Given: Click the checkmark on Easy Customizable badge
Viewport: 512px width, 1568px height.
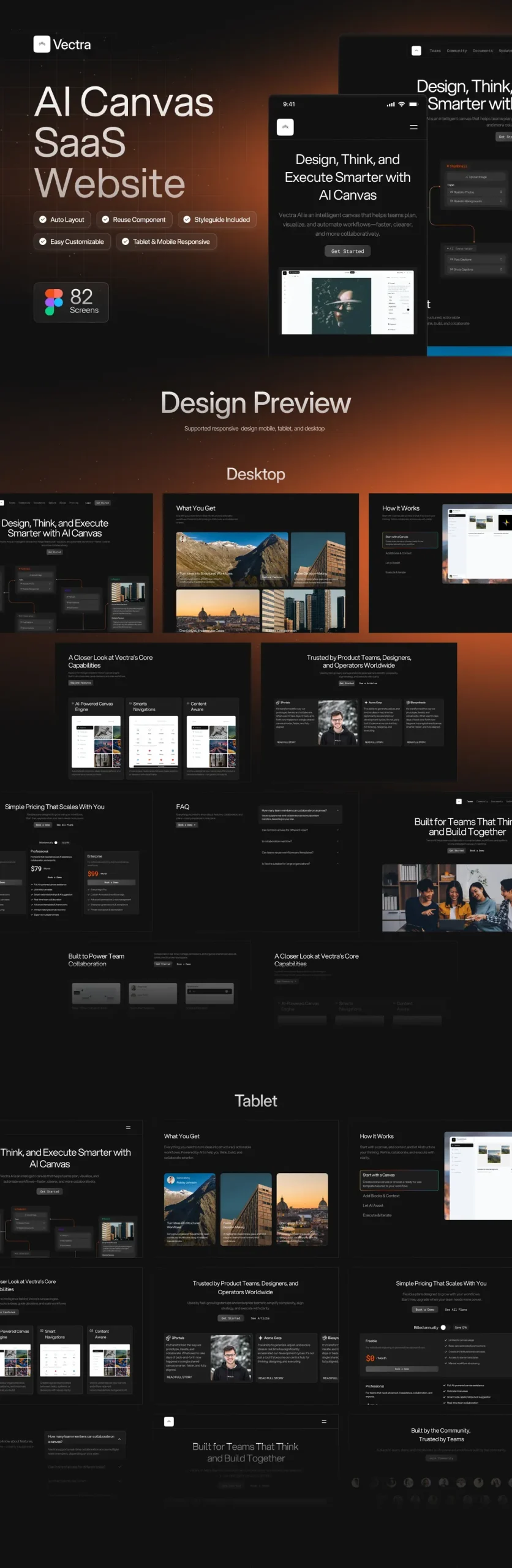Looking at the screenshot, I should (43, 242).
